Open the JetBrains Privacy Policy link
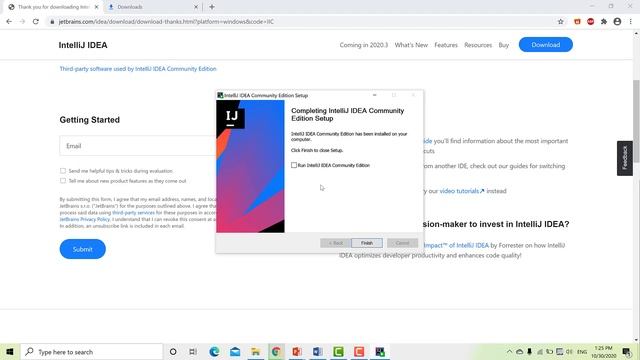640x360 pixels. pyautogui.click(x=85, y=219)
